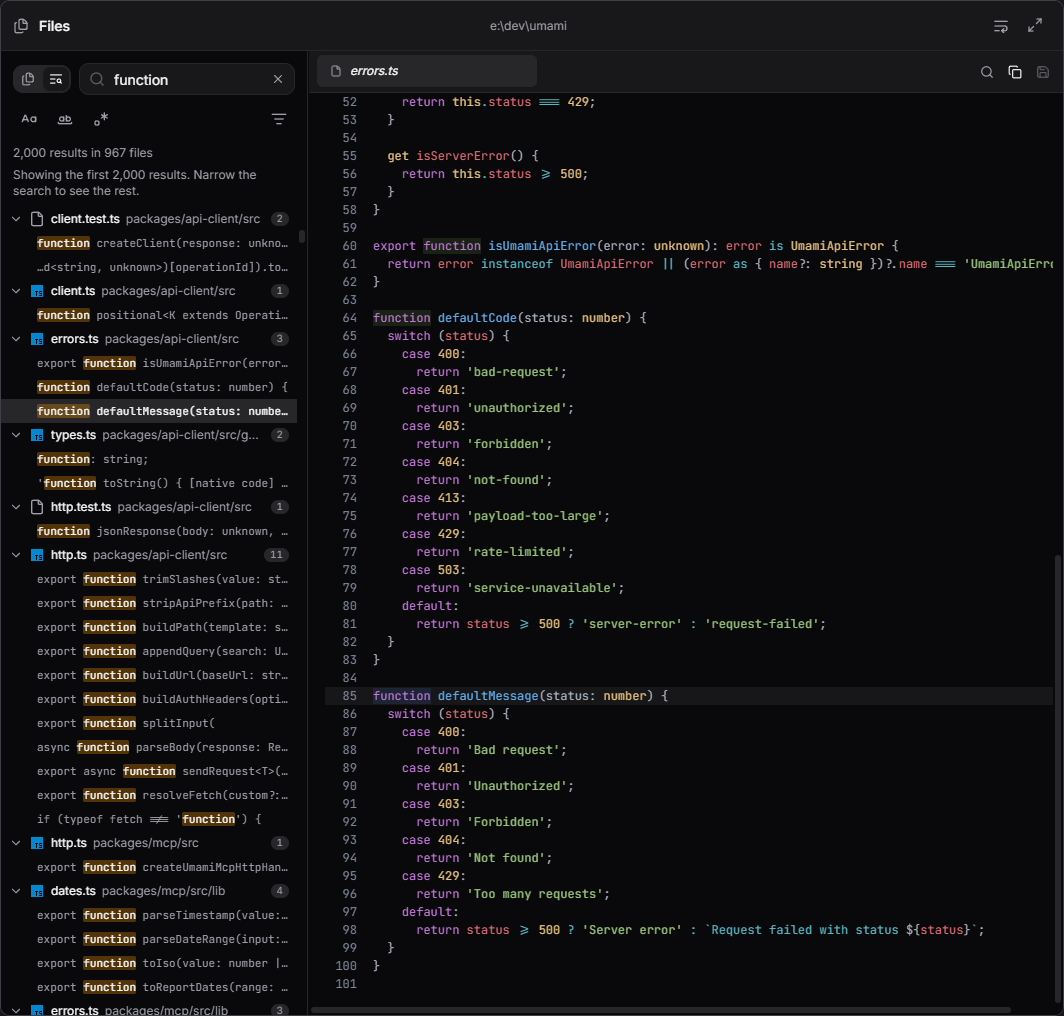1064x1016 pixels.
Task: Open find in errors.ts editor
Action: 987,72
